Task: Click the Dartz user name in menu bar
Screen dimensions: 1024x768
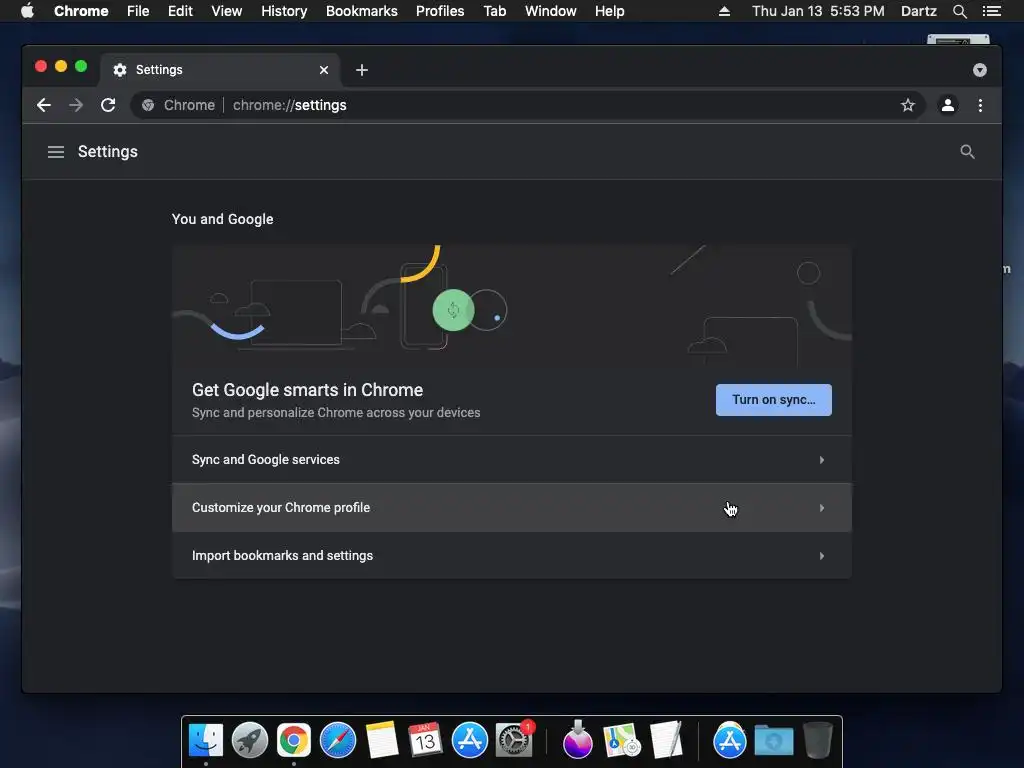Action: [918, 11]
